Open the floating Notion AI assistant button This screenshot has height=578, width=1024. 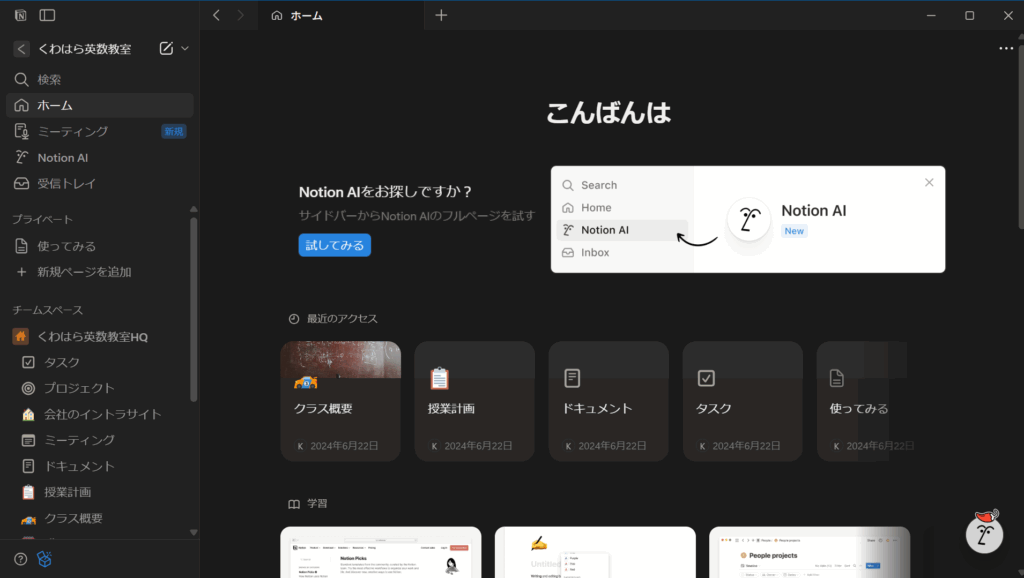(983, 534)
